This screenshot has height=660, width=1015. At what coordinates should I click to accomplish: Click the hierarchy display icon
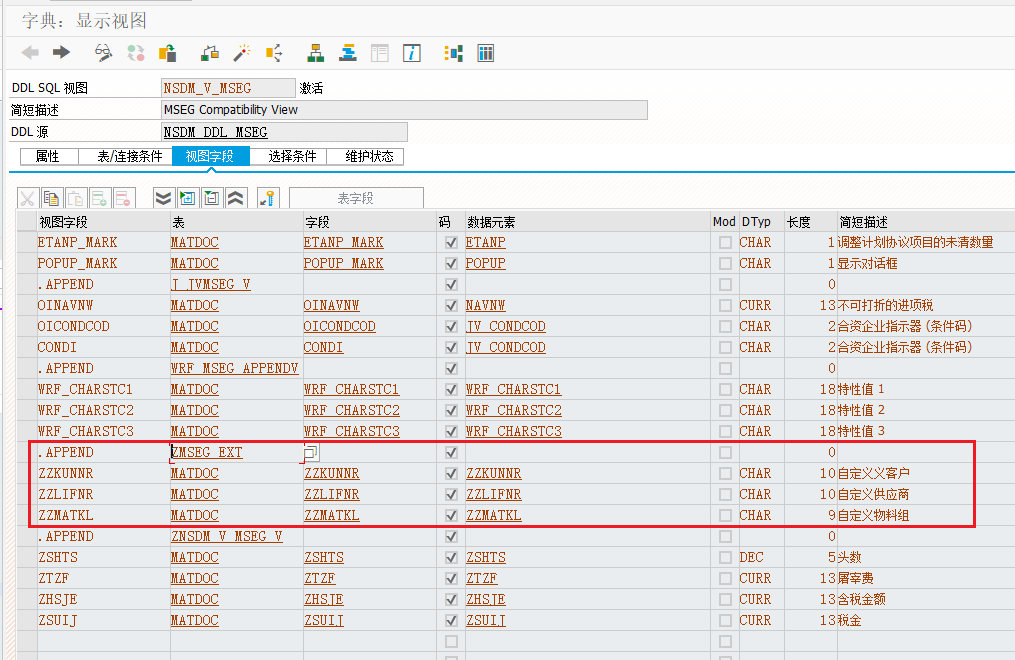point(315,54)
